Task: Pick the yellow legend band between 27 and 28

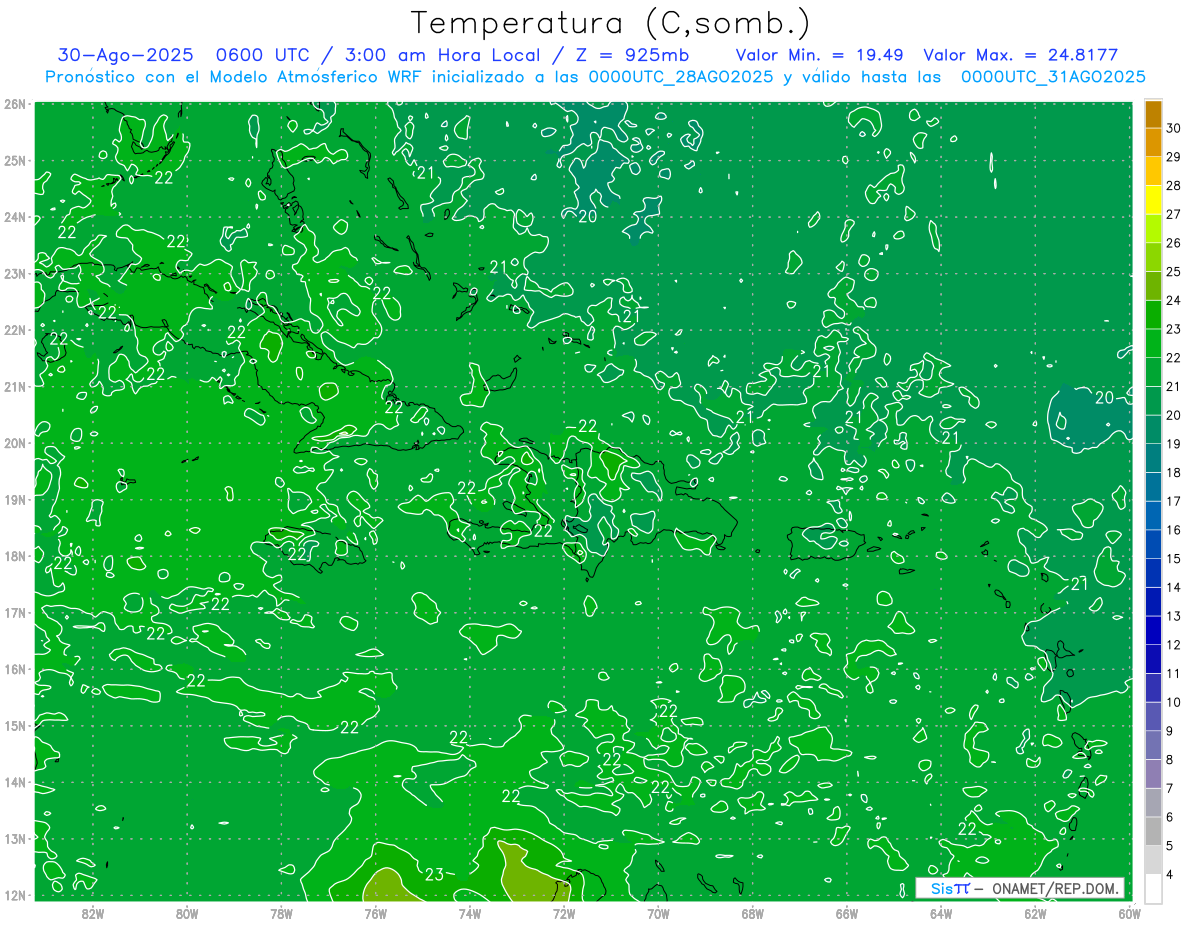Action: click(x=1153, y=200)
